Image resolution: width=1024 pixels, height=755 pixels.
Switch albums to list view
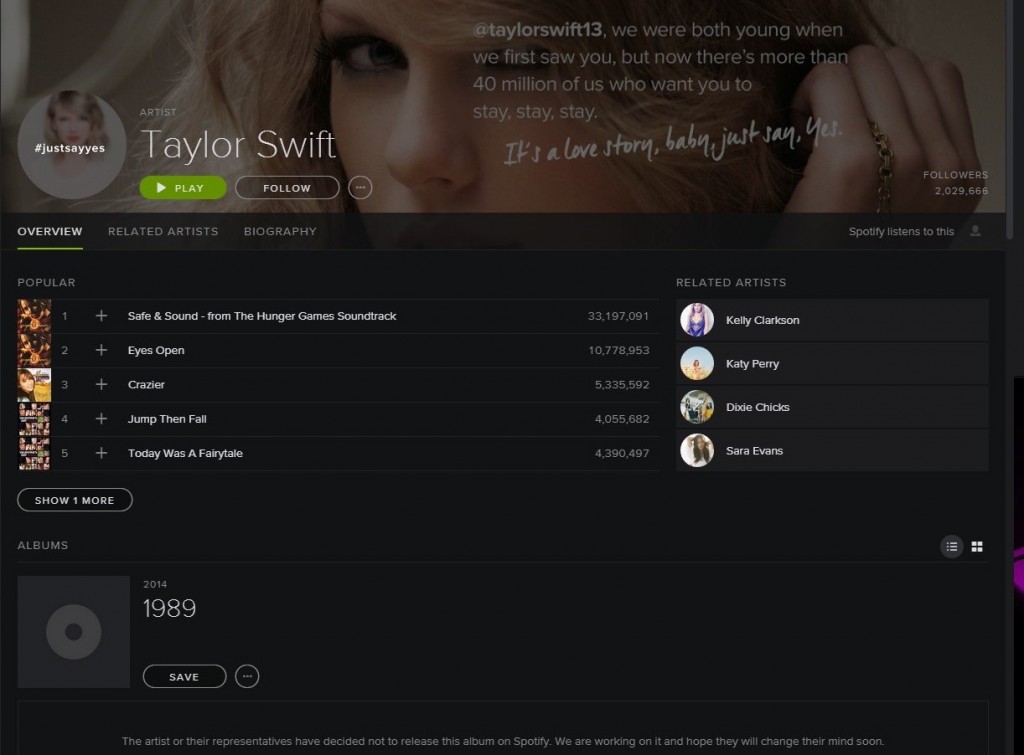coord(952,546)
